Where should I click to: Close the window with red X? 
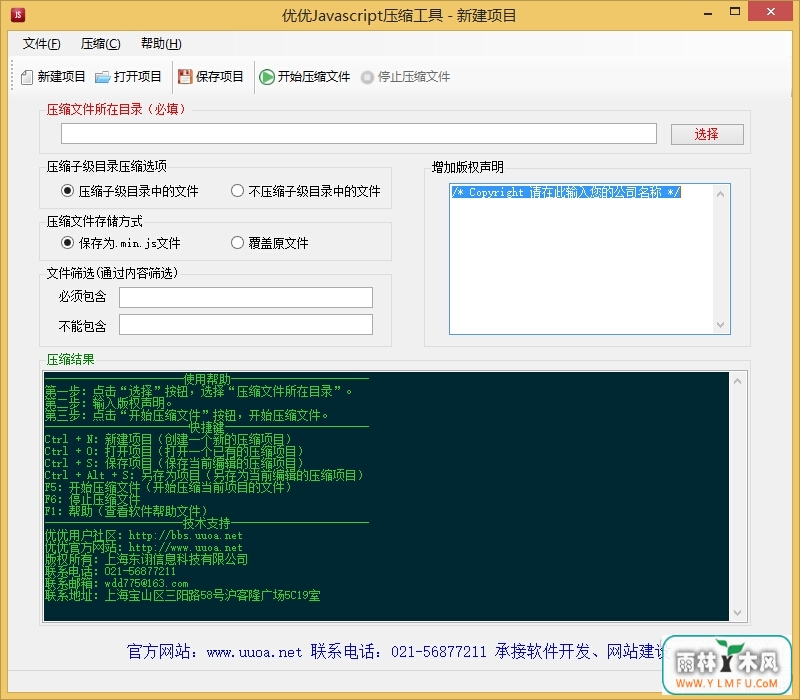coord(770,11)
